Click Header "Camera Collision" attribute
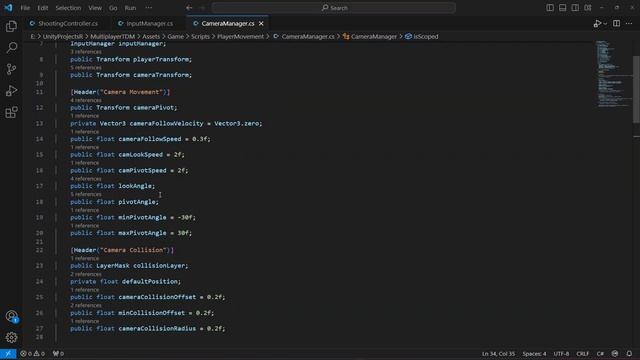This screenshot has width=640, height=360. click(x=122, y=250)
